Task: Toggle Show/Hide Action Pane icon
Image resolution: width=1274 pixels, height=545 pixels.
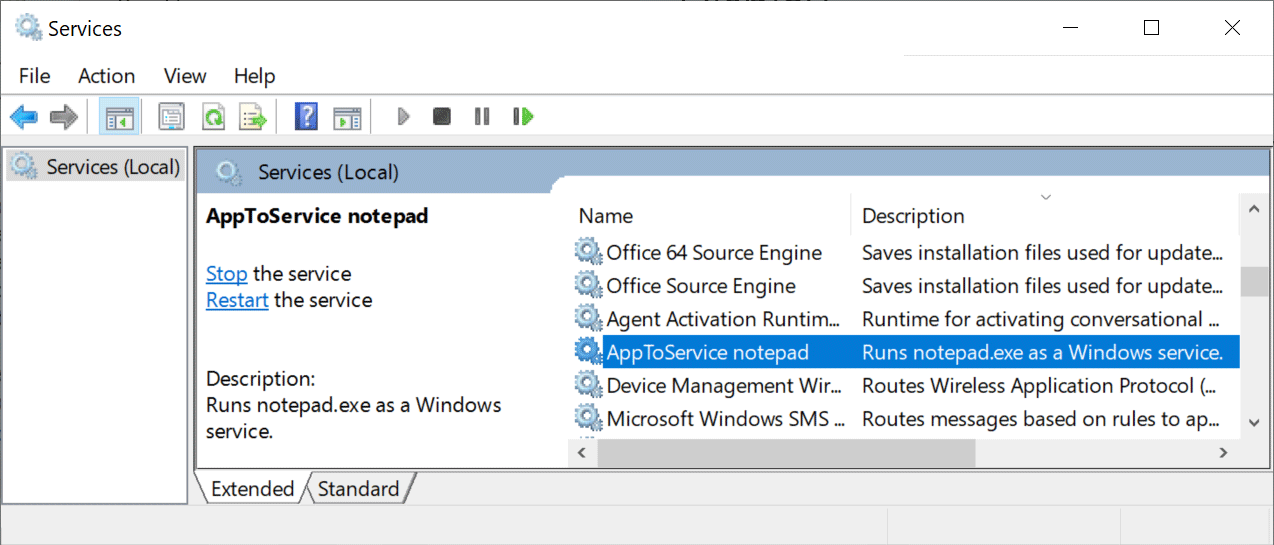Action: 347,117
